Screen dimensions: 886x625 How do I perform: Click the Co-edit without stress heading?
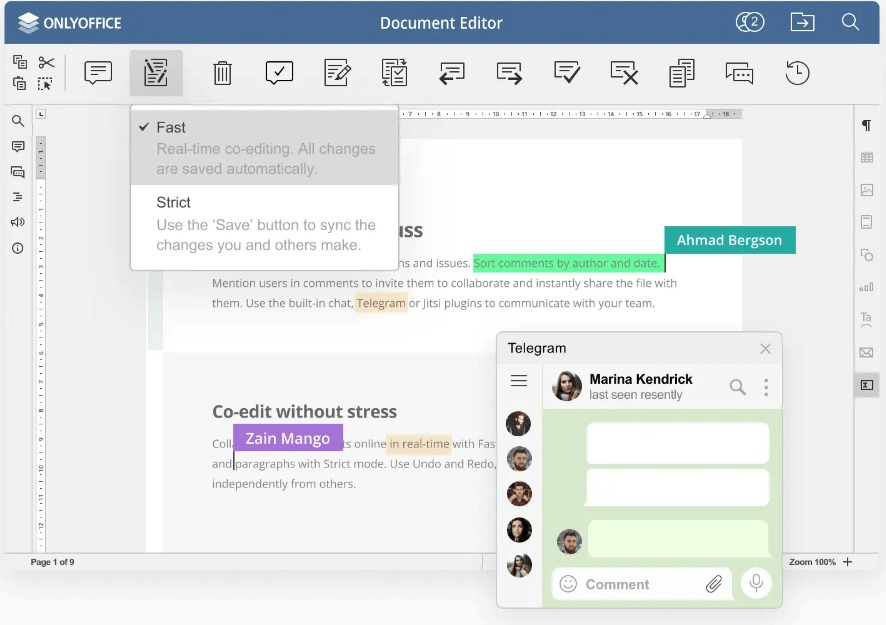305,411
